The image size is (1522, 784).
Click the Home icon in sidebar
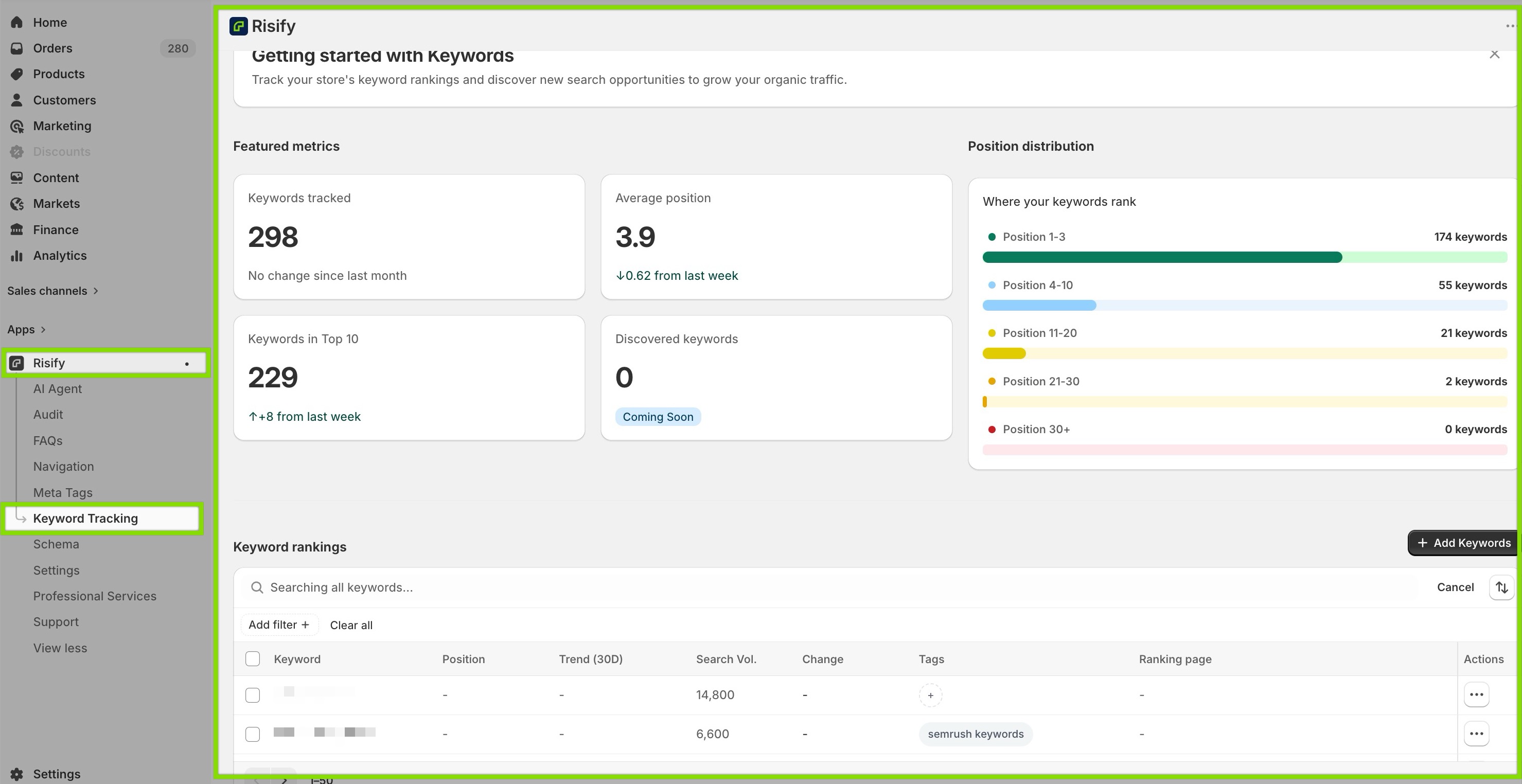pyautogui.click(x=16, y=23)
